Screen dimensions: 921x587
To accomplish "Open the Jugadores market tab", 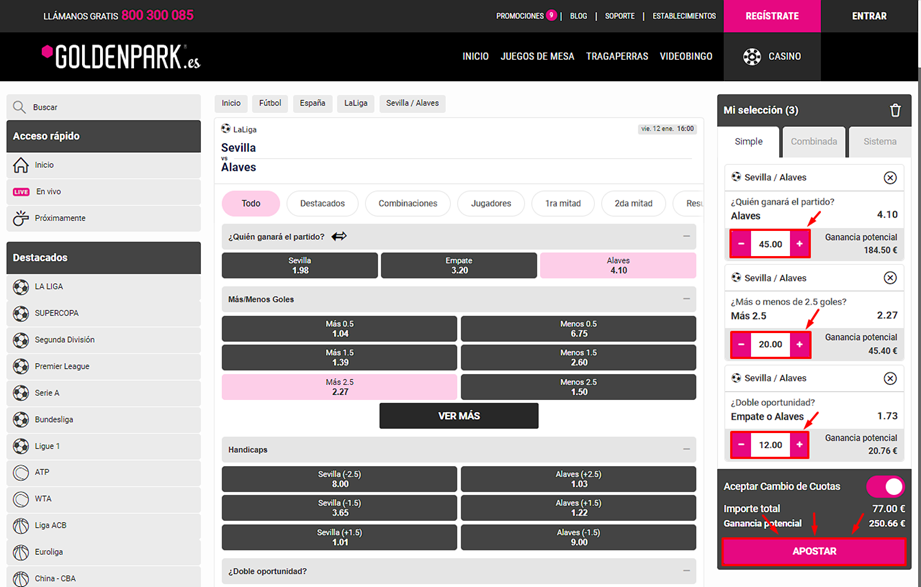I will pos(491,204).
